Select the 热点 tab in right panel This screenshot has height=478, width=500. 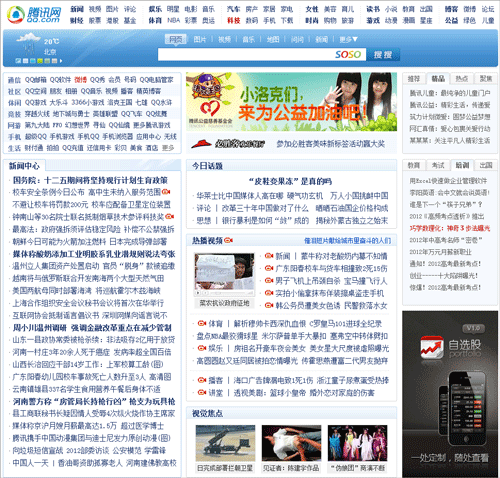(x=462, y=78)
